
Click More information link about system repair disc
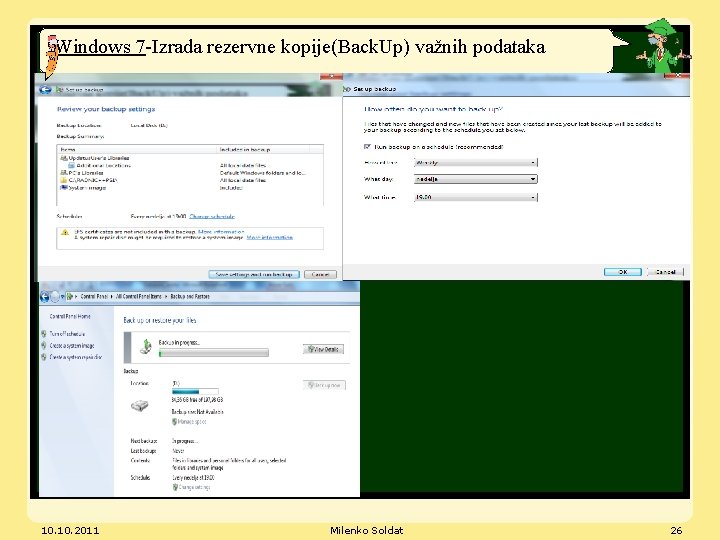coord(270,237)
